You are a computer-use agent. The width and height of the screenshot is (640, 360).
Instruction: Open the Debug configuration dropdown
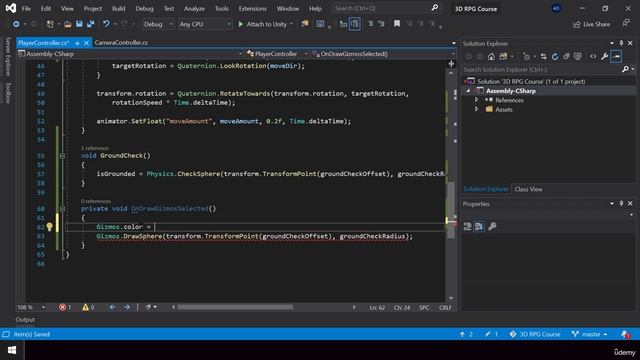click(158, 24)
